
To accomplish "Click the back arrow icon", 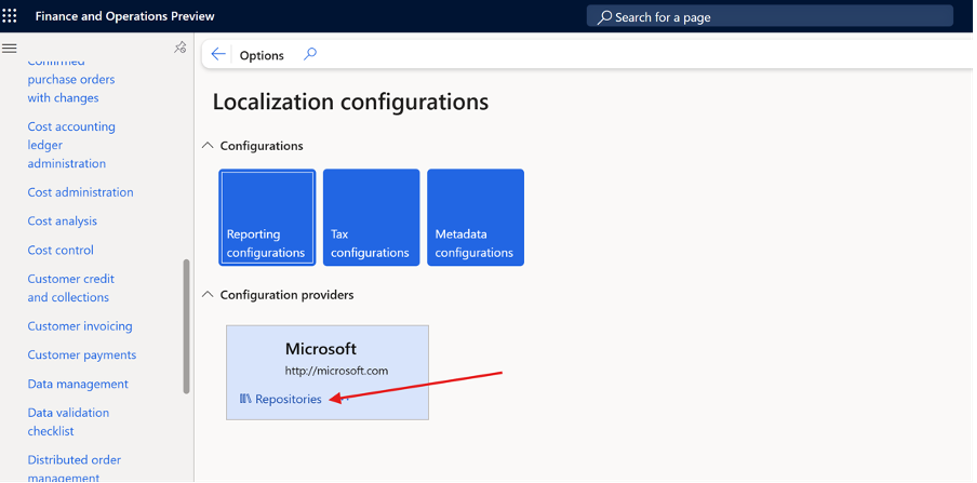I will coord(218,54).
